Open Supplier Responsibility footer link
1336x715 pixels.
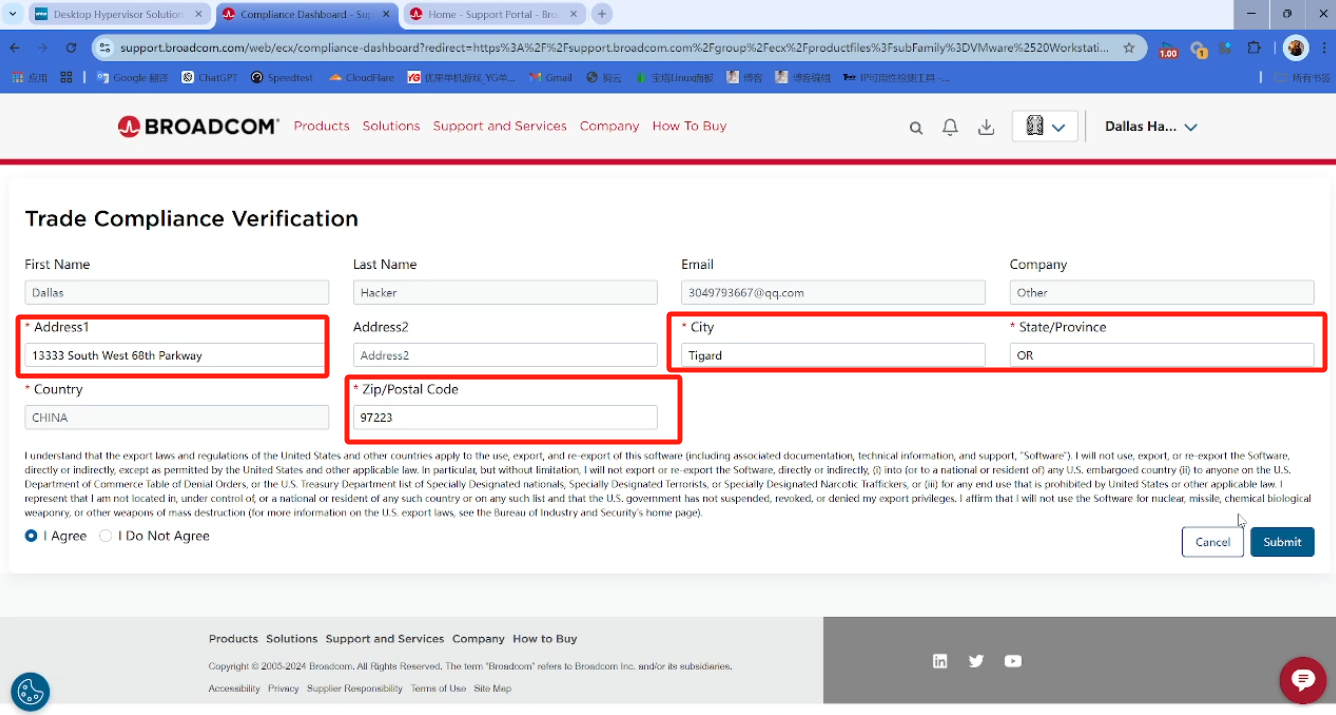(355, 688)
